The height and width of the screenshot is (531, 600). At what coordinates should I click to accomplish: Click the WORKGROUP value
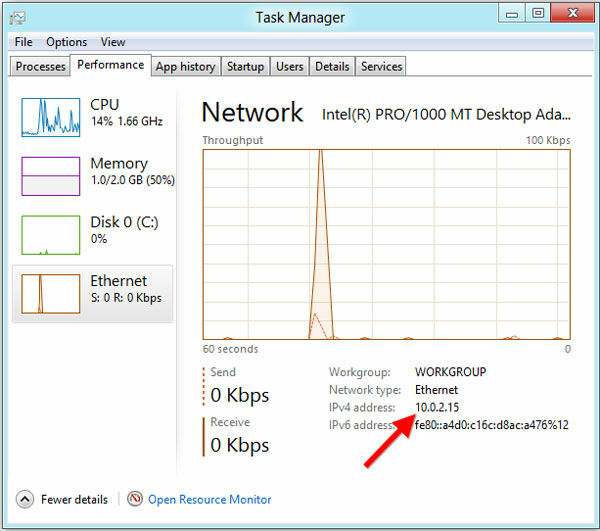click(x=450, y=372)
